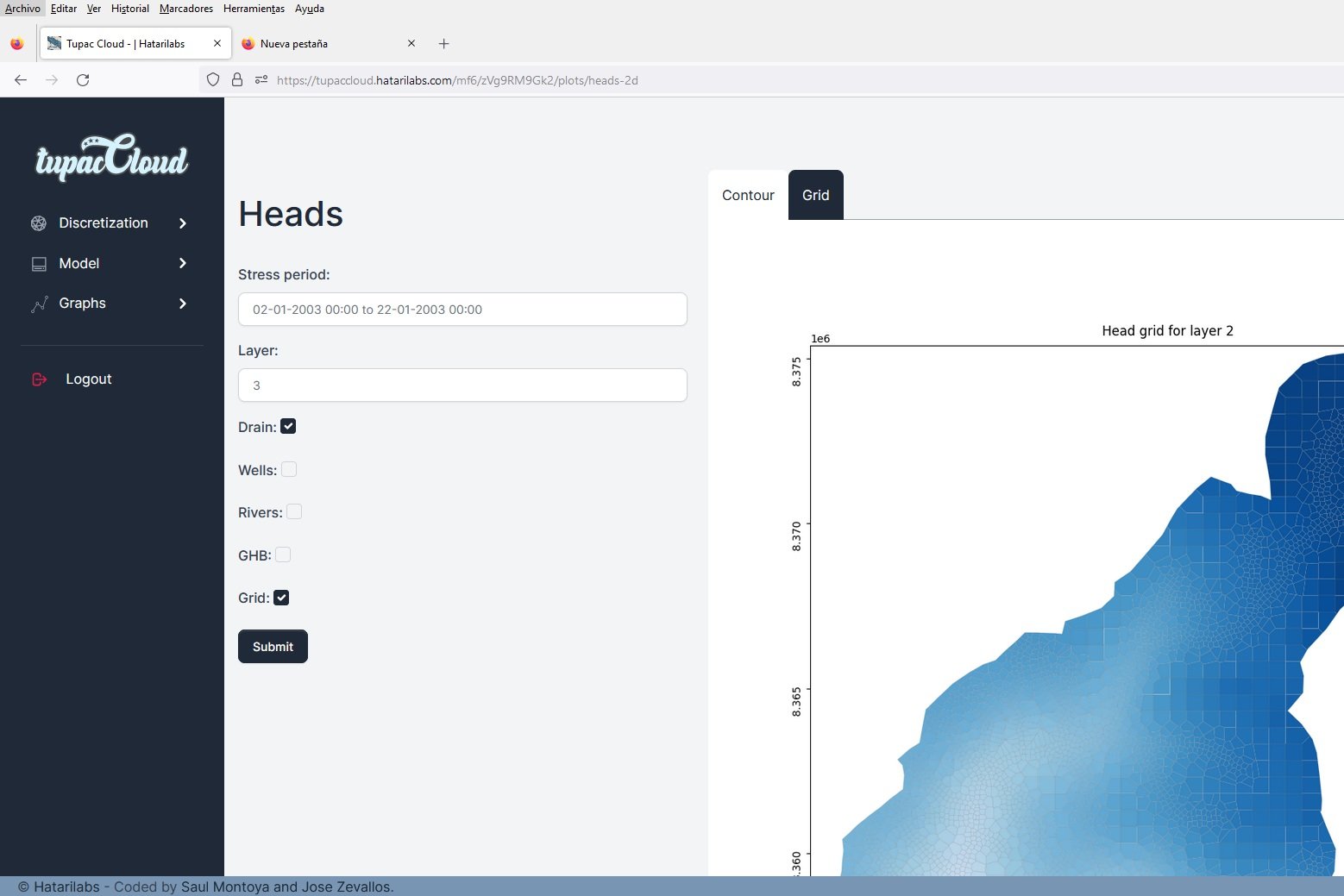Click the Graphs sidebar label
1344x896 pixels.
[83, 304]
